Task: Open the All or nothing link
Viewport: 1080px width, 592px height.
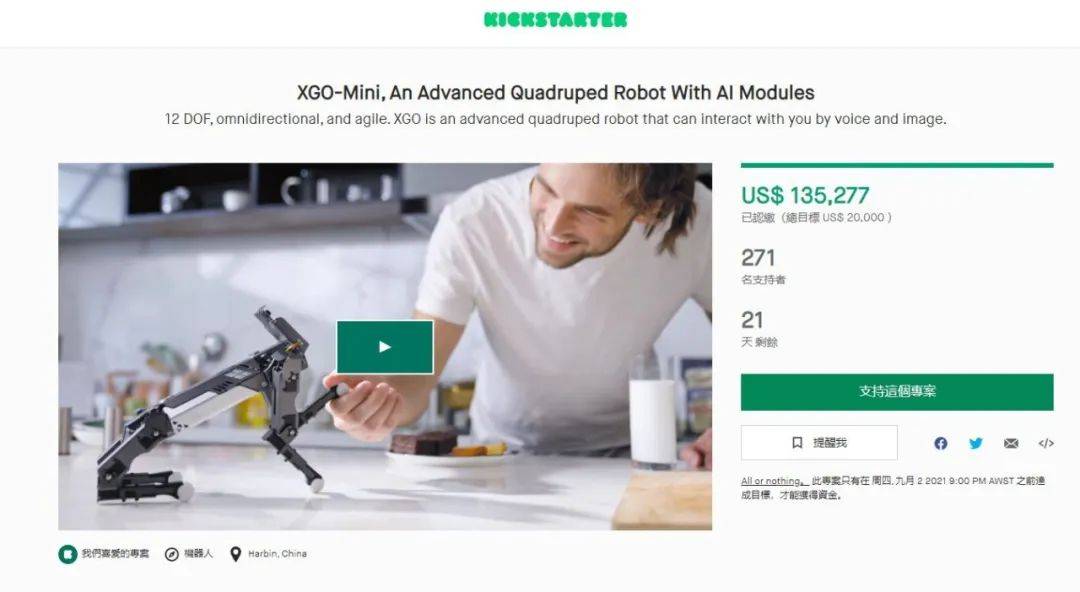Action: (771, 481)
